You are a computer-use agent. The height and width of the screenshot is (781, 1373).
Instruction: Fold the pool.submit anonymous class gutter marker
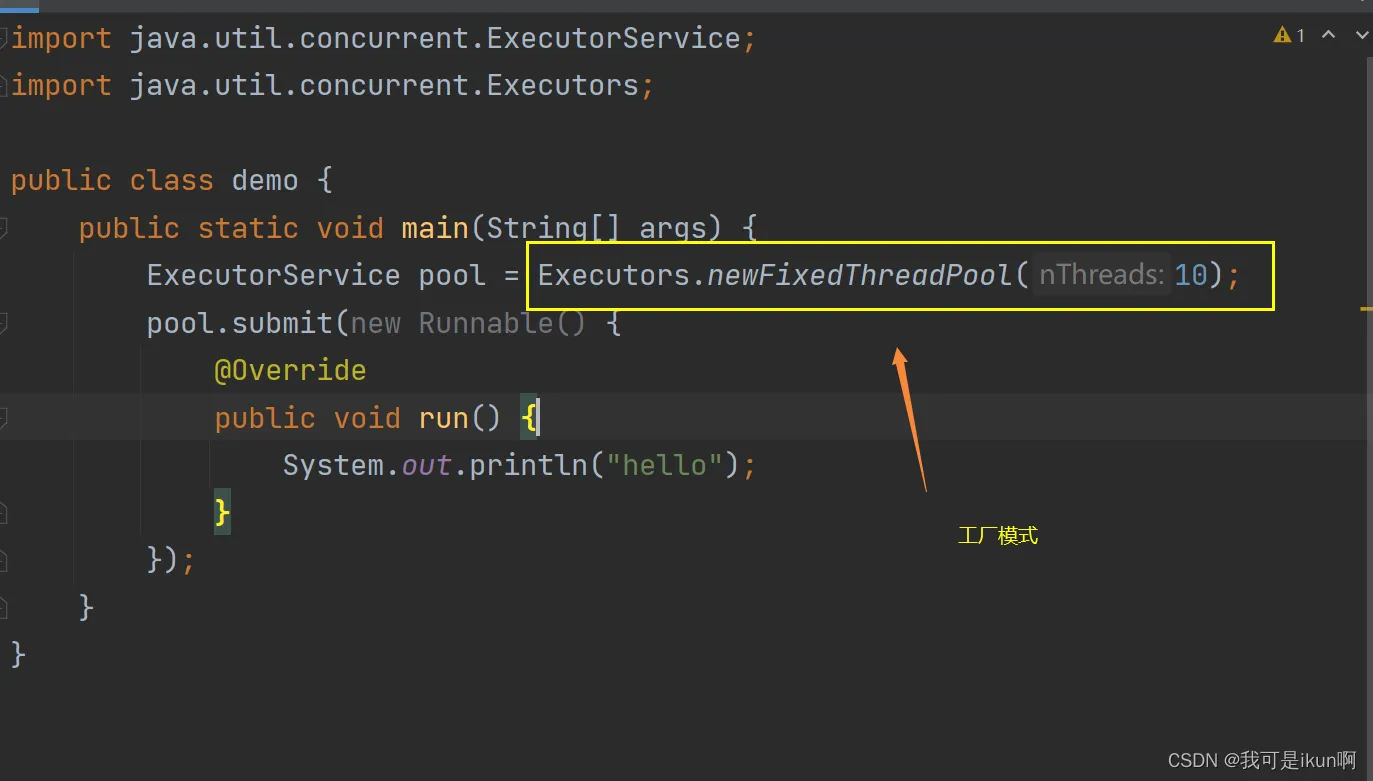click(4, 323)
